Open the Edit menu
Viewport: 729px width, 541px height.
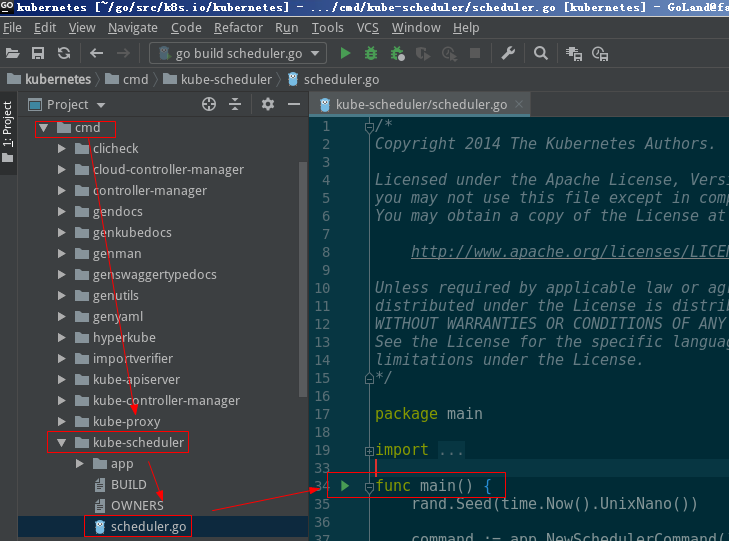coord(45,28)
